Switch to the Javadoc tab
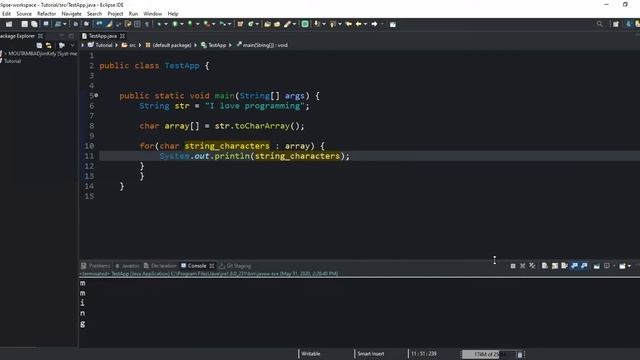640x360 pixels. [x=127, y=266]
